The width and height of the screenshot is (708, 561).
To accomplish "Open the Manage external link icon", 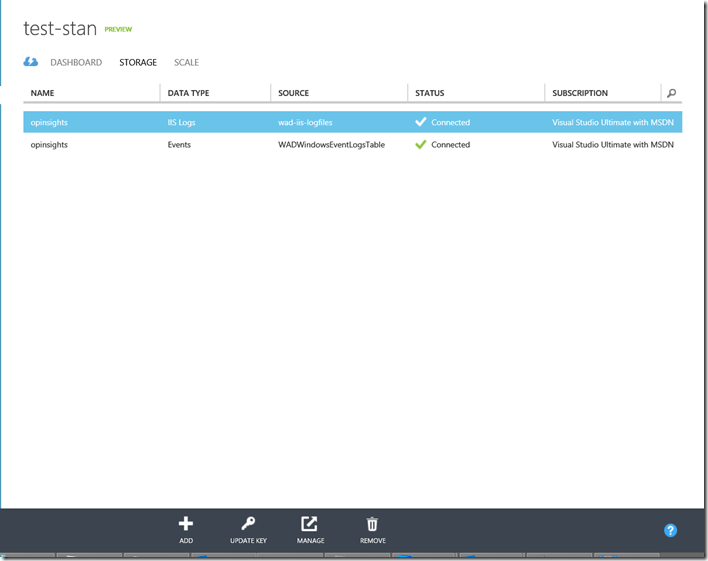I will point(310,524).
